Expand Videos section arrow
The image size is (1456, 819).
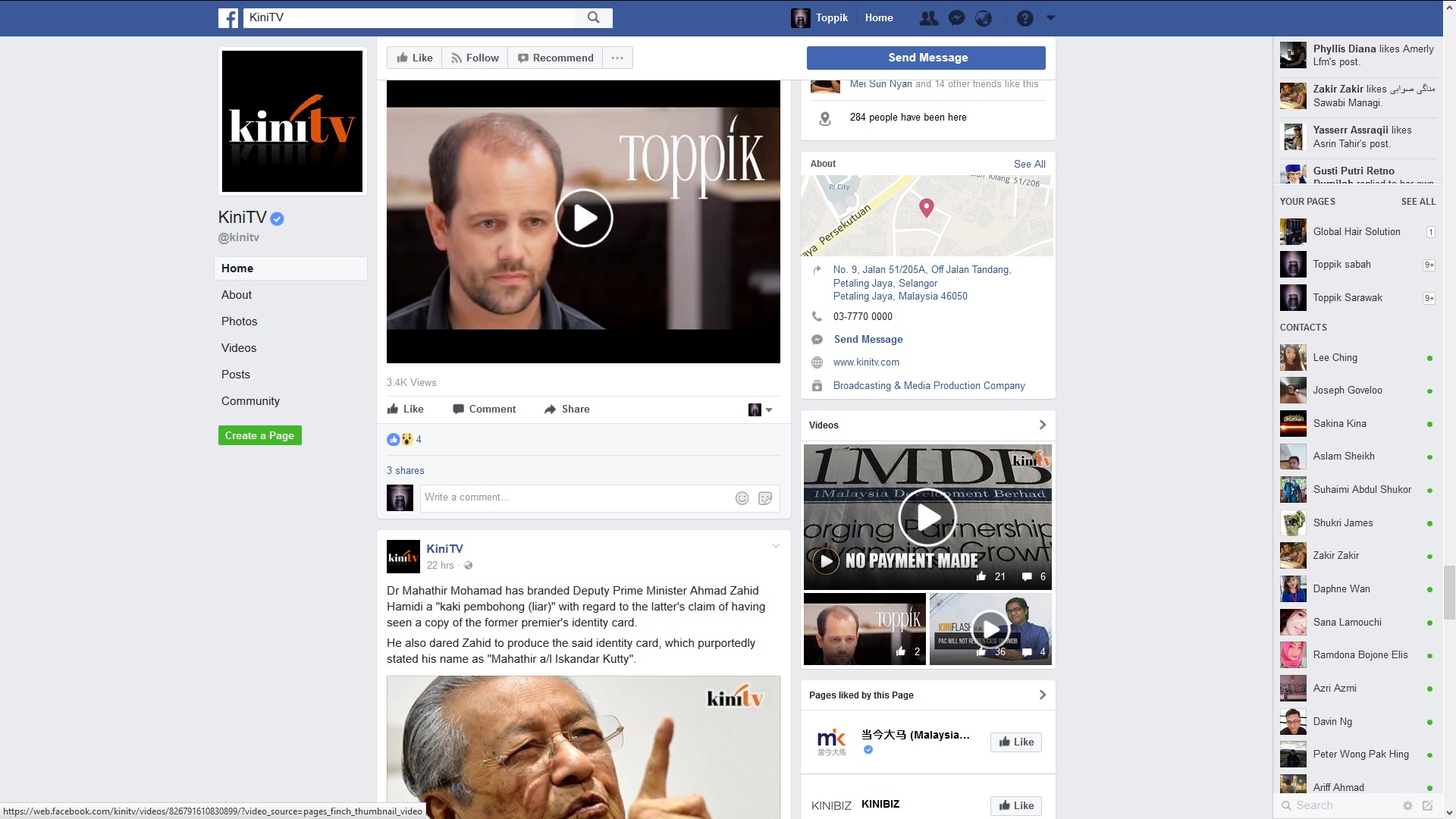point(1042,425)
